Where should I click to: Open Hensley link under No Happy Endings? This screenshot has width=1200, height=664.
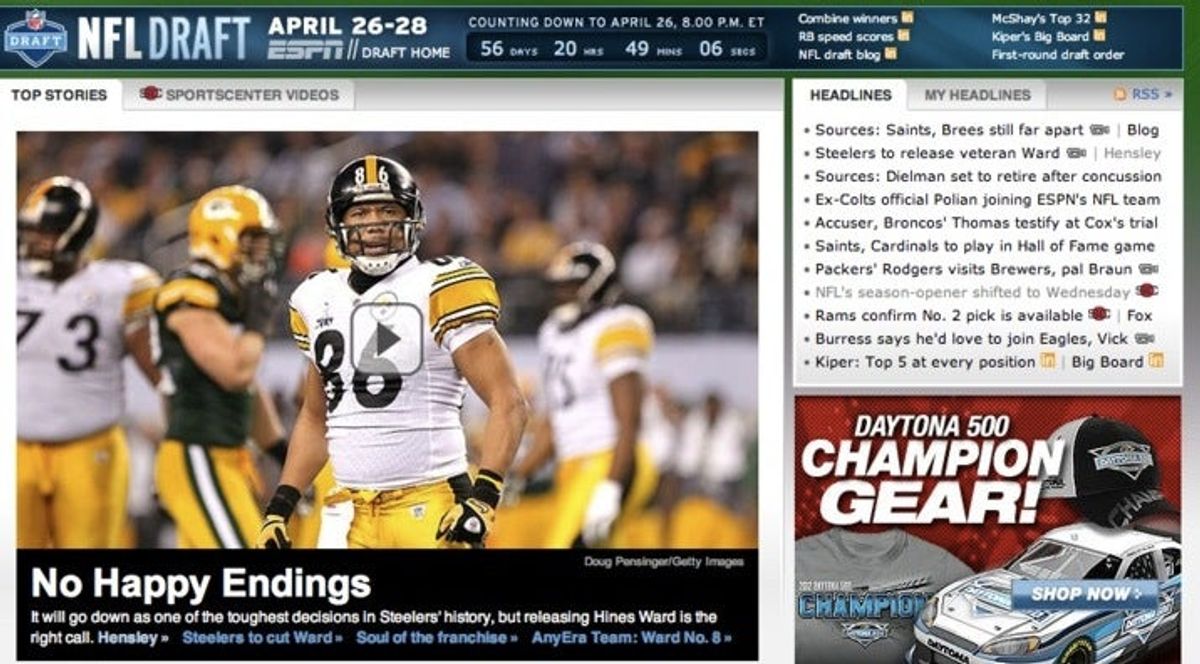pyautogui.click(x=135, y=636)
